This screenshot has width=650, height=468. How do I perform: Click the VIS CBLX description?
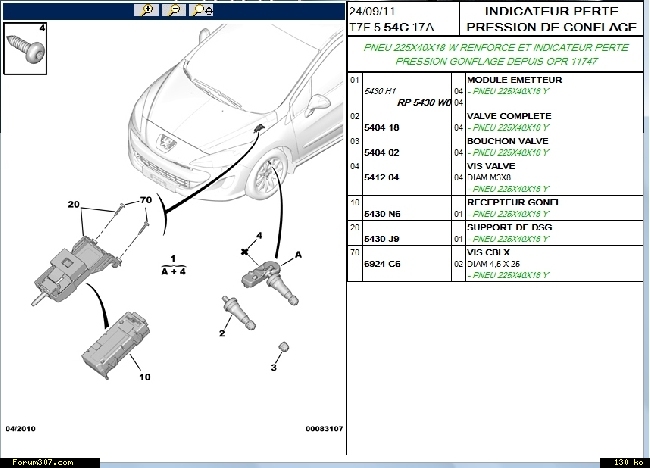488,252
